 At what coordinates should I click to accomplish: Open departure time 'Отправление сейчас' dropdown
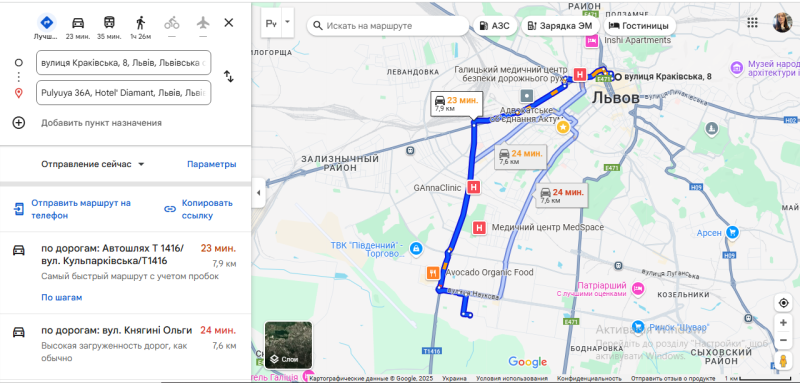(93, 164)
